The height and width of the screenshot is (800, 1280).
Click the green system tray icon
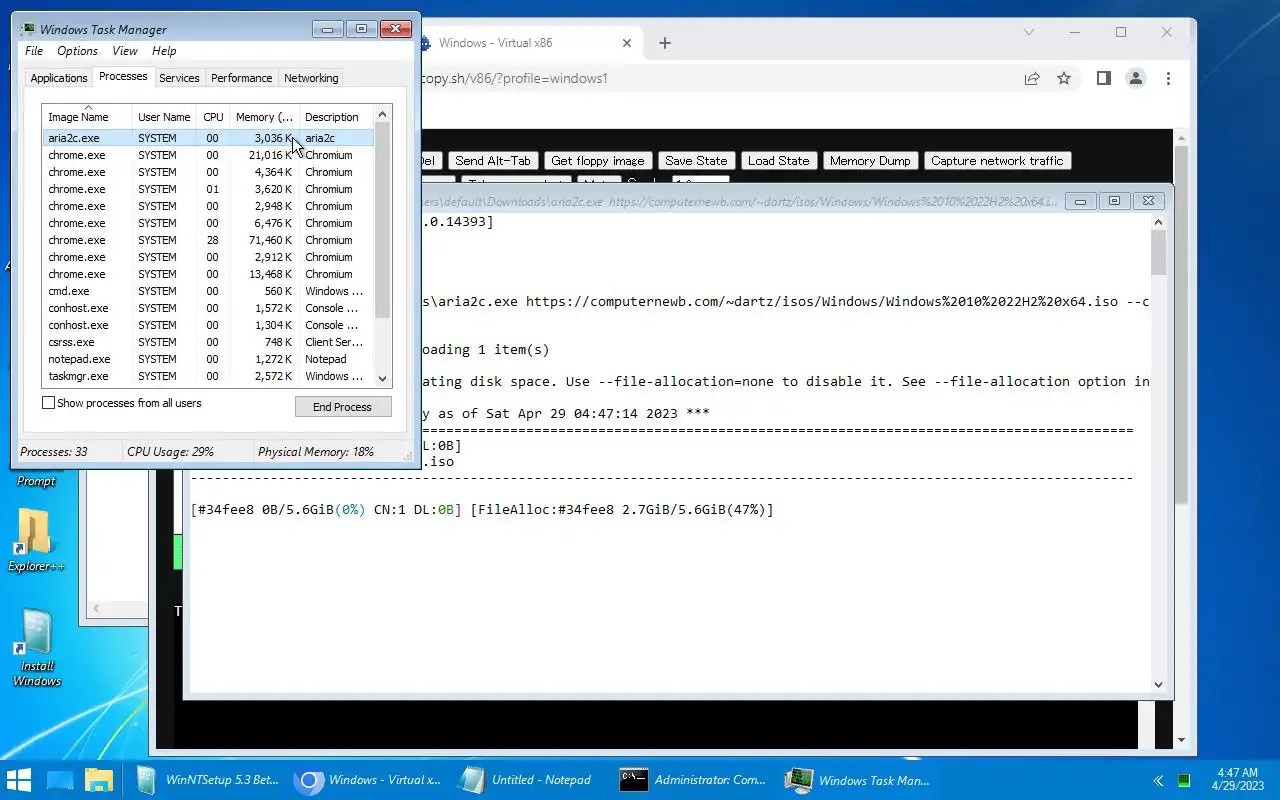[x=1184, y=780]
